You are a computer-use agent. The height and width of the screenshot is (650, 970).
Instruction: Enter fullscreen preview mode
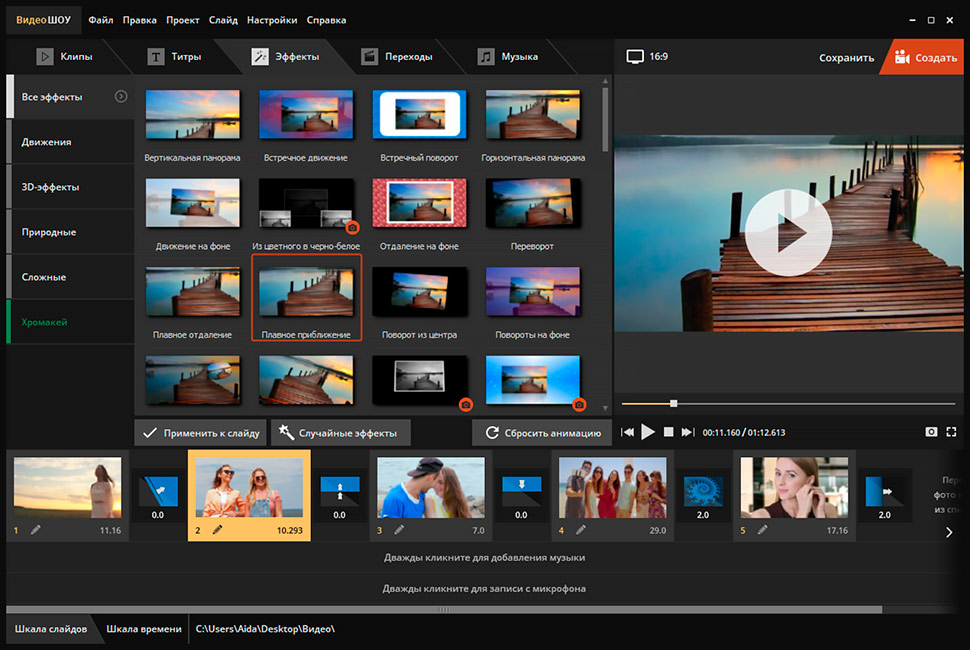(x=951, y=432)
